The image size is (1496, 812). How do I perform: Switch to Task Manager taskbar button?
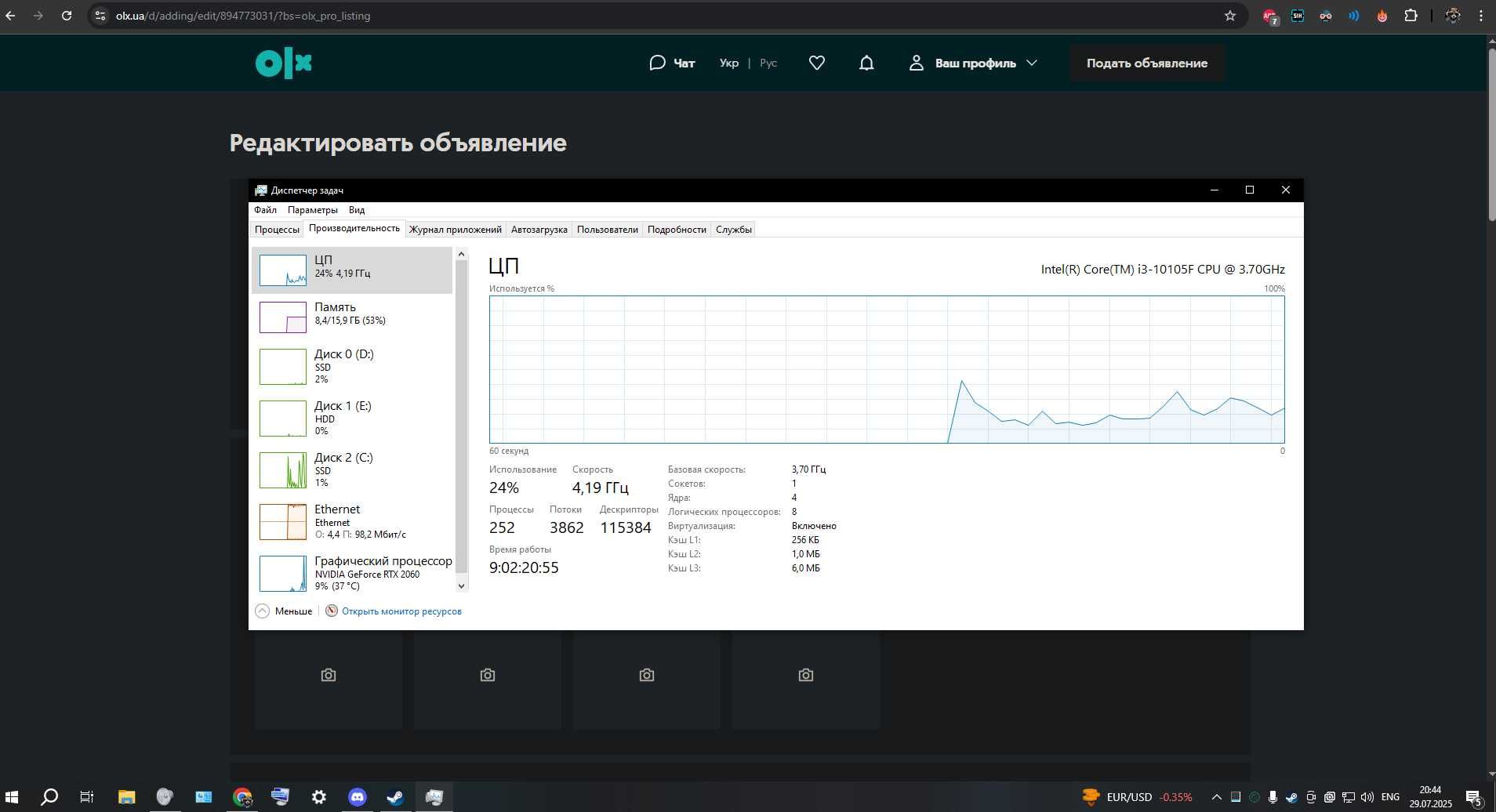pyautogui.click(x=434, y=797)
